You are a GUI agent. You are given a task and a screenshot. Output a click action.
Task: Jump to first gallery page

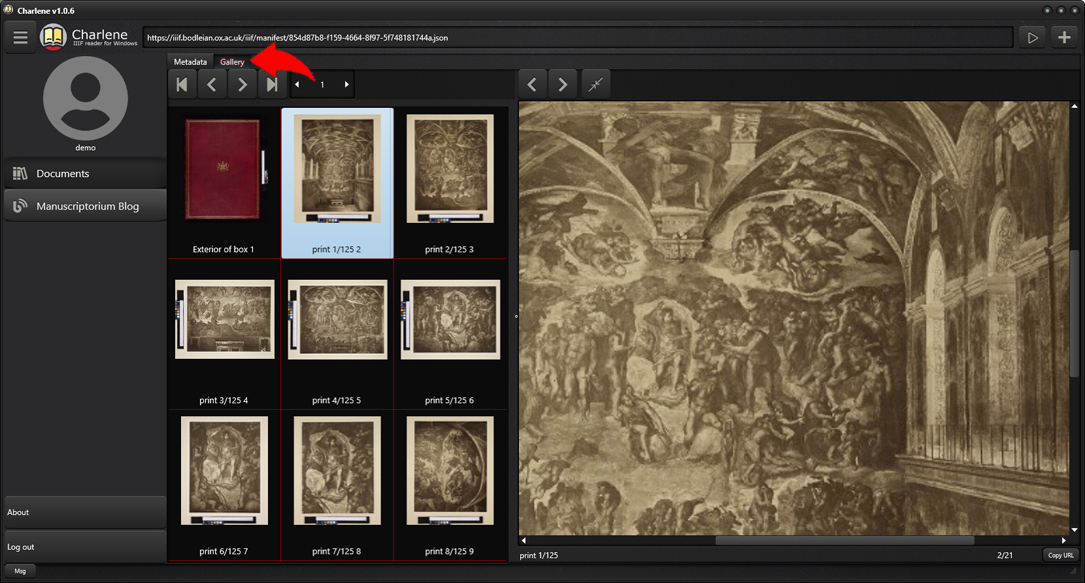point(182,84)
